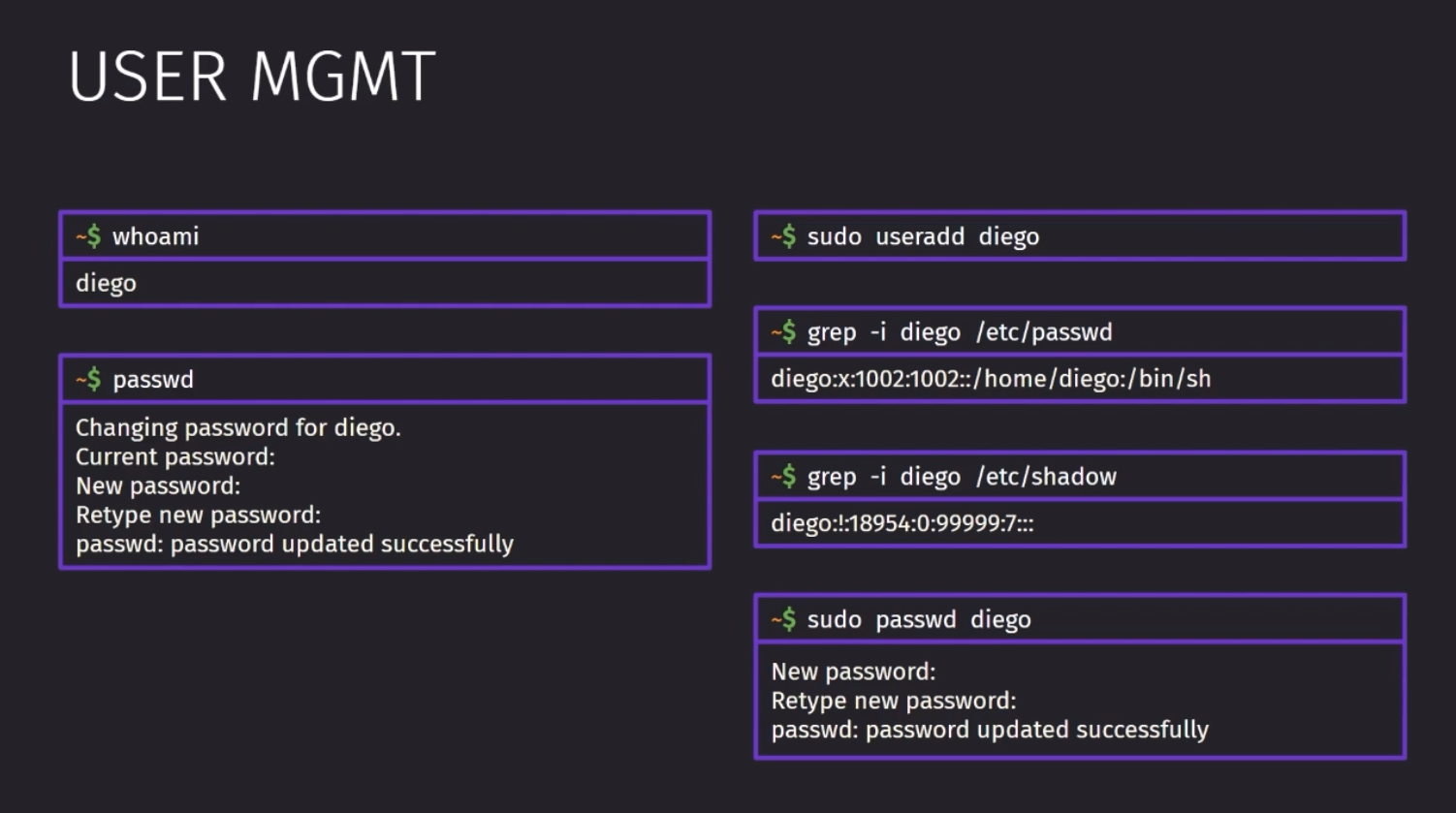Screen dimensions: 1456x813
Task: Click the prompt symbol before sudo passwd
Action: 783,620
